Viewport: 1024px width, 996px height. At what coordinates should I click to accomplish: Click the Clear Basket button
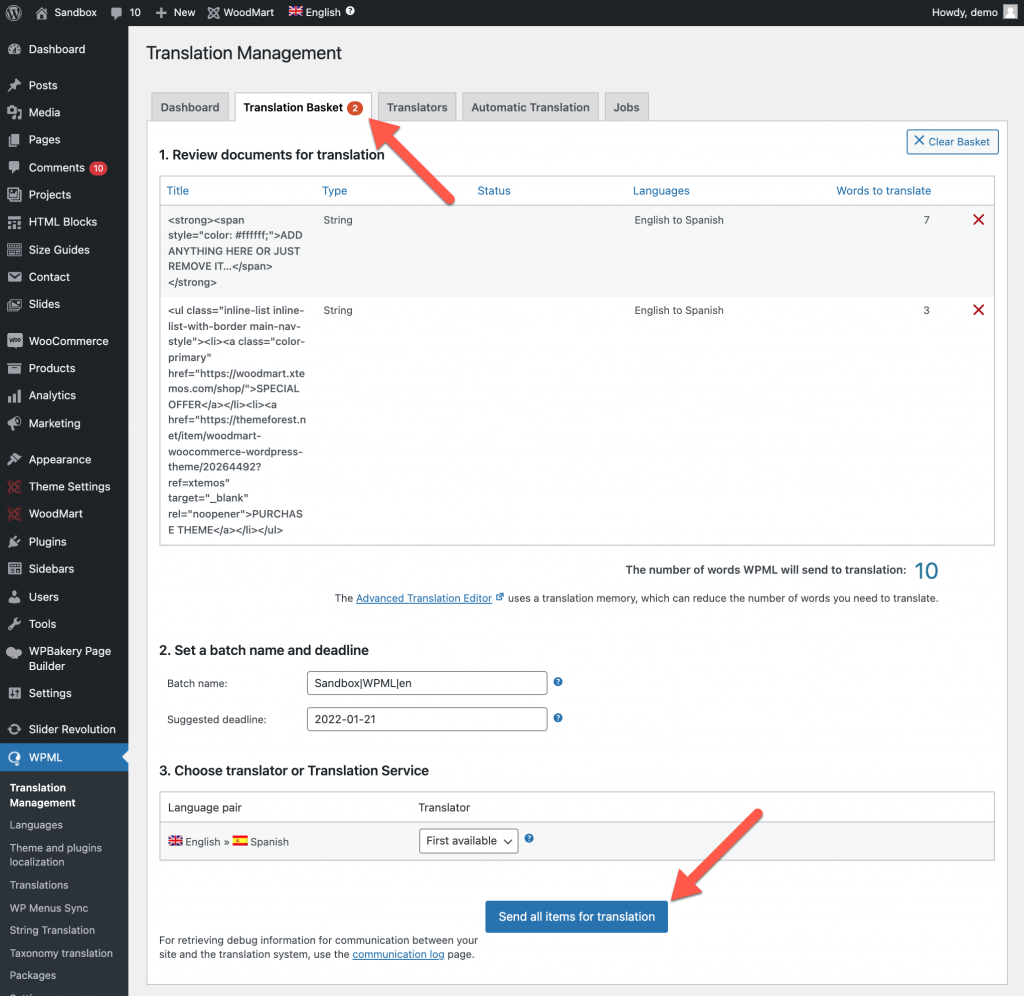[952, 142]
